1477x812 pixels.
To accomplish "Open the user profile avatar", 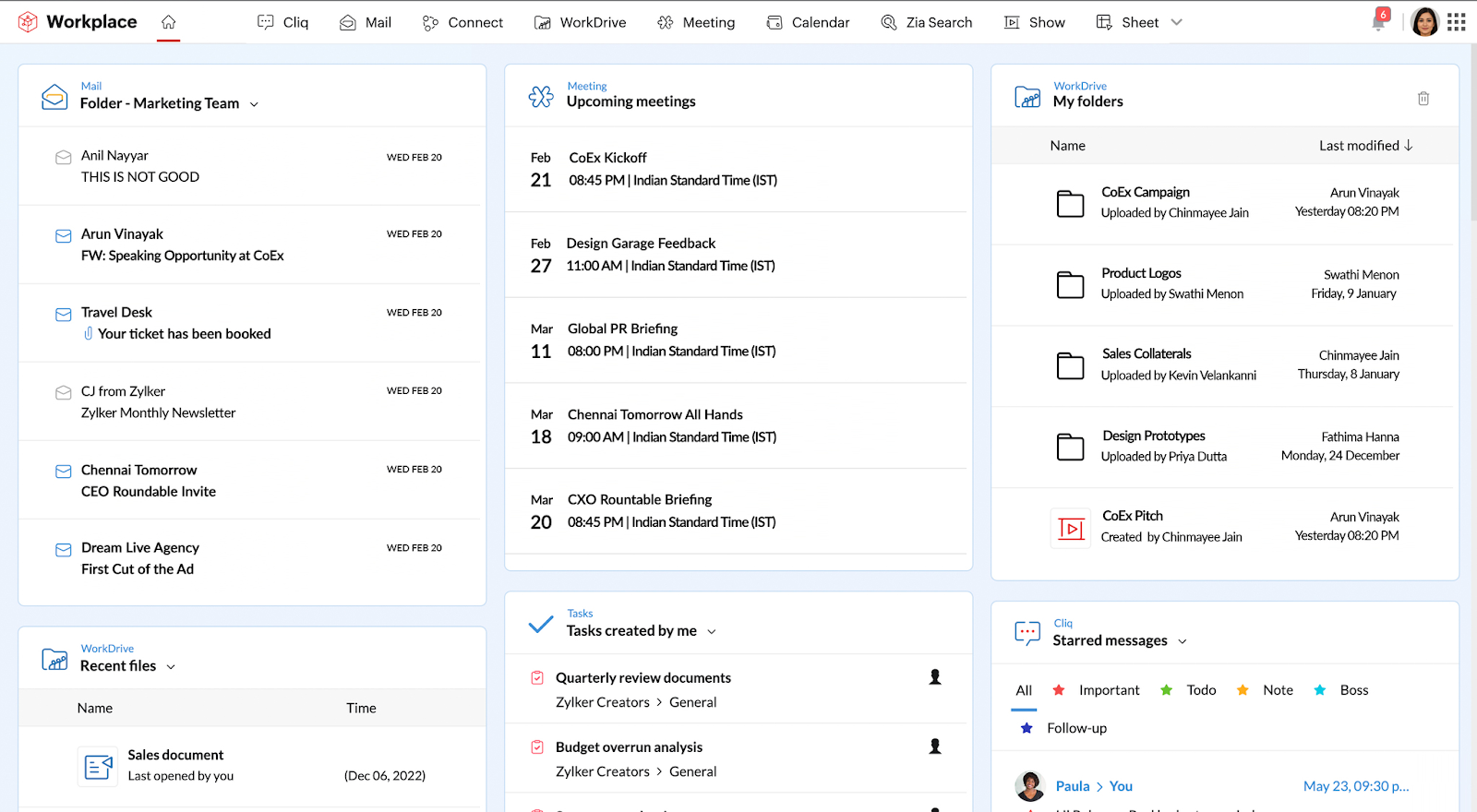I will click(x=1424, y=21).
